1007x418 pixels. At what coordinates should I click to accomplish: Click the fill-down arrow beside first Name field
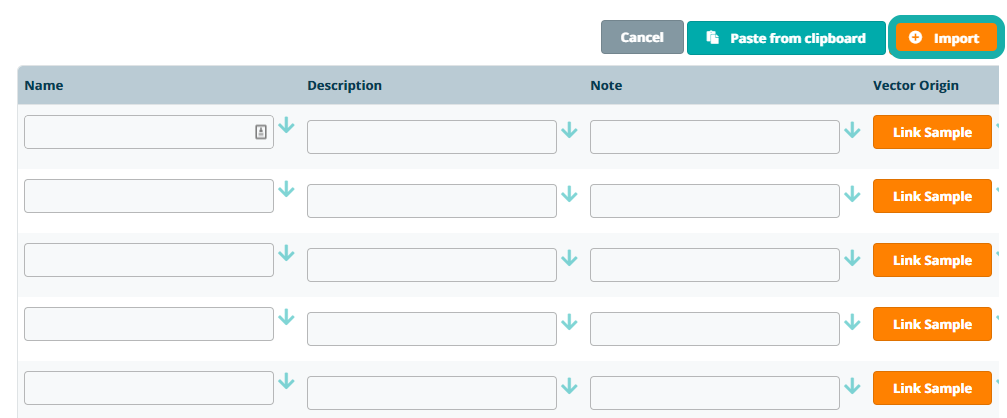click(x=287, y=126)
